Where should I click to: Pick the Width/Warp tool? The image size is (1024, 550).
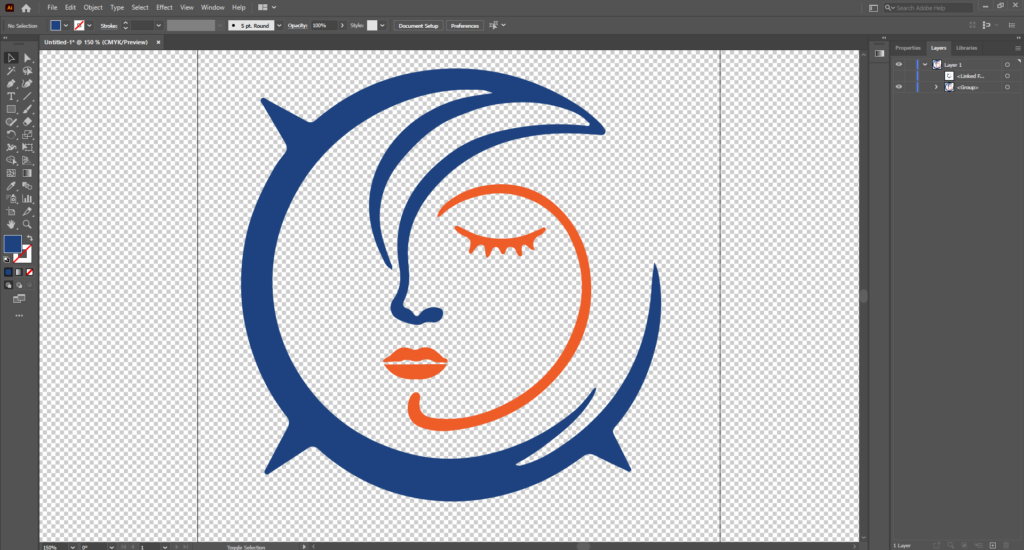(11, 148)
